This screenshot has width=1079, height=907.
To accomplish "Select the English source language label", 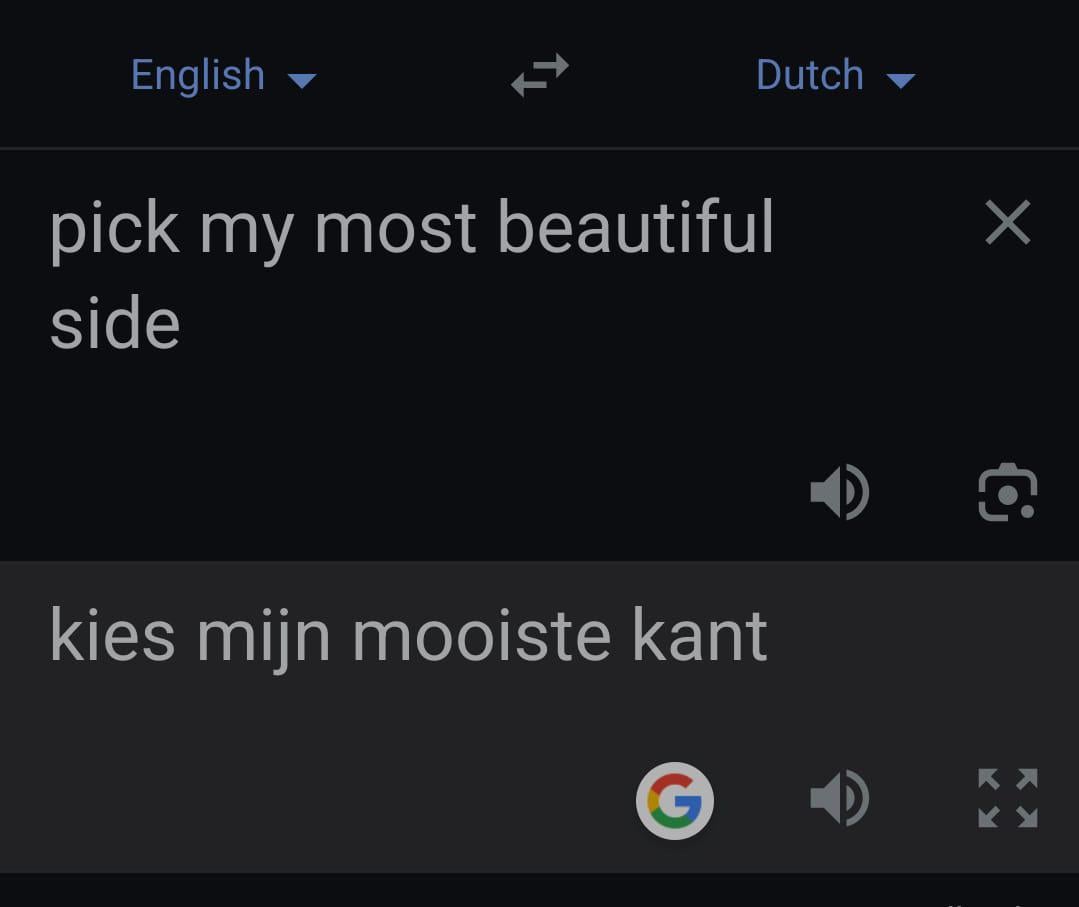I will [x=198, y=76].
